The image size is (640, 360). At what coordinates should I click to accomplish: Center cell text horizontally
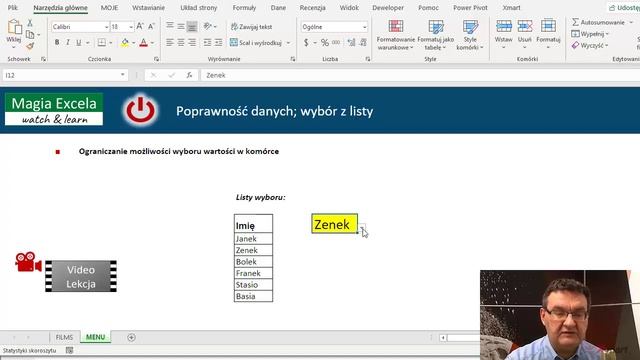[181, 42]
